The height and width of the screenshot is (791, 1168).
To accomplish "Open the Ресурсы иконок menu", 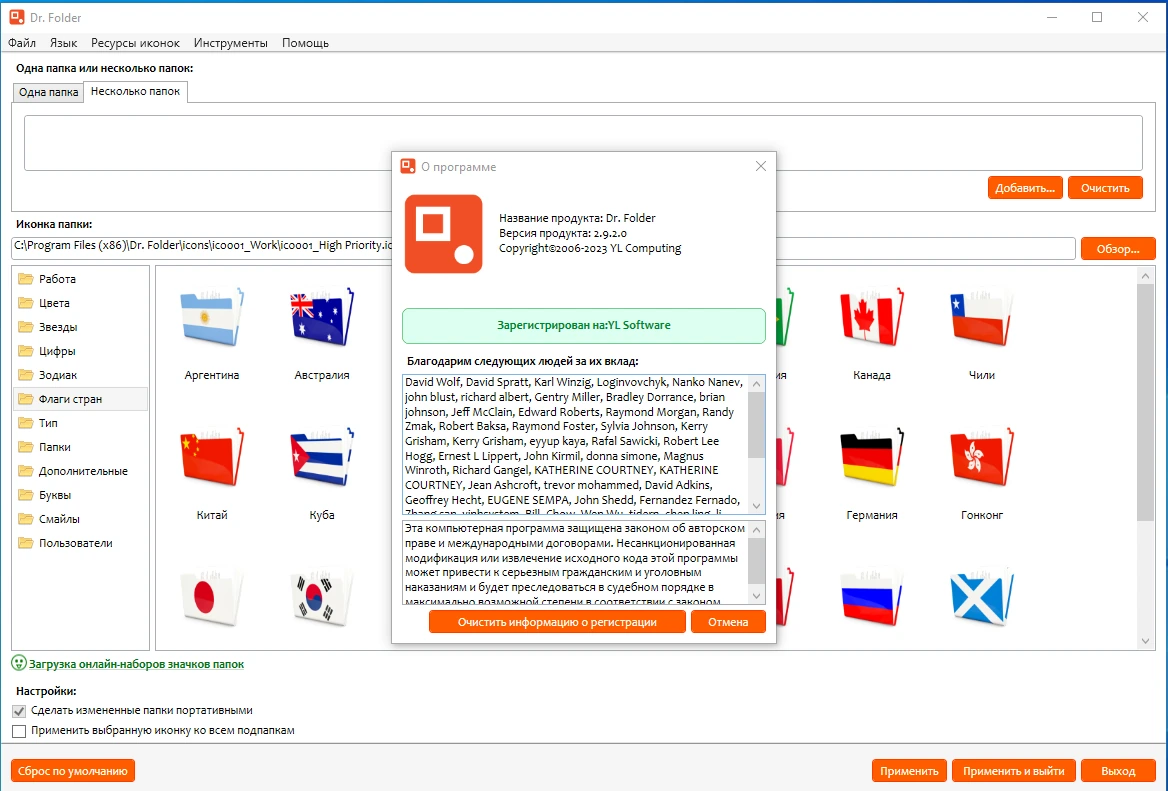I will tap(136, 42).
